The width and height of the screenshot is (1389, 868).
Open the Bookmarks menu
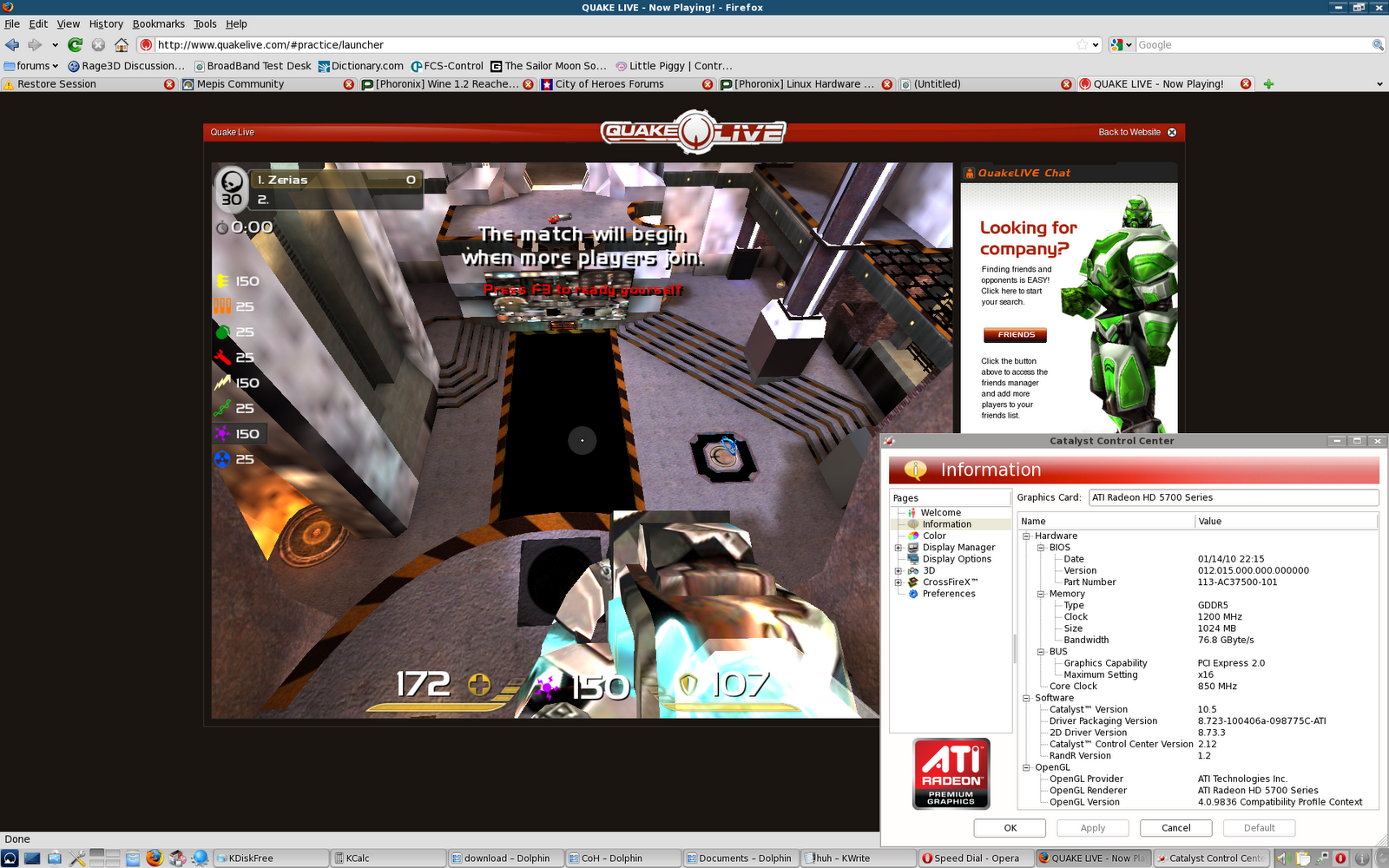tap(159, 24)
